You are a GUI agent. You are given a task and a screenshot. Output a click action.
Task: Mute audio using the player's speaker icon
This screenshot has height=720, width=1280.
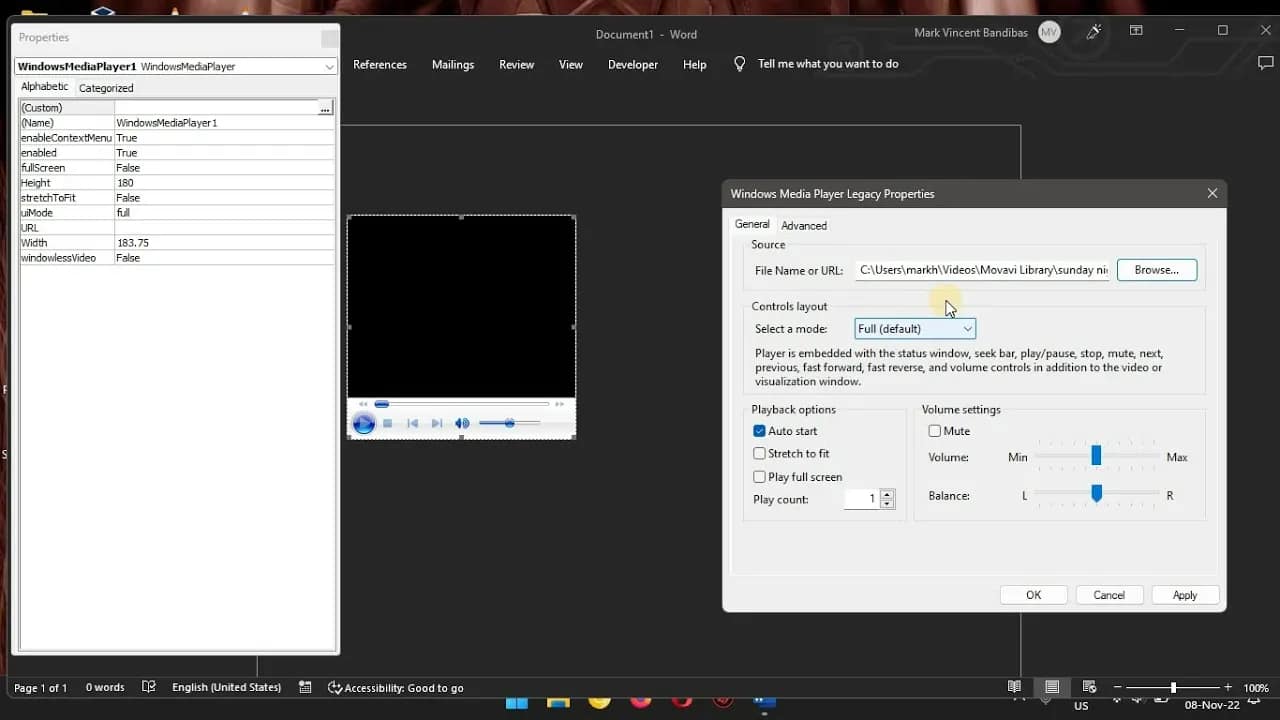point(462,423)
